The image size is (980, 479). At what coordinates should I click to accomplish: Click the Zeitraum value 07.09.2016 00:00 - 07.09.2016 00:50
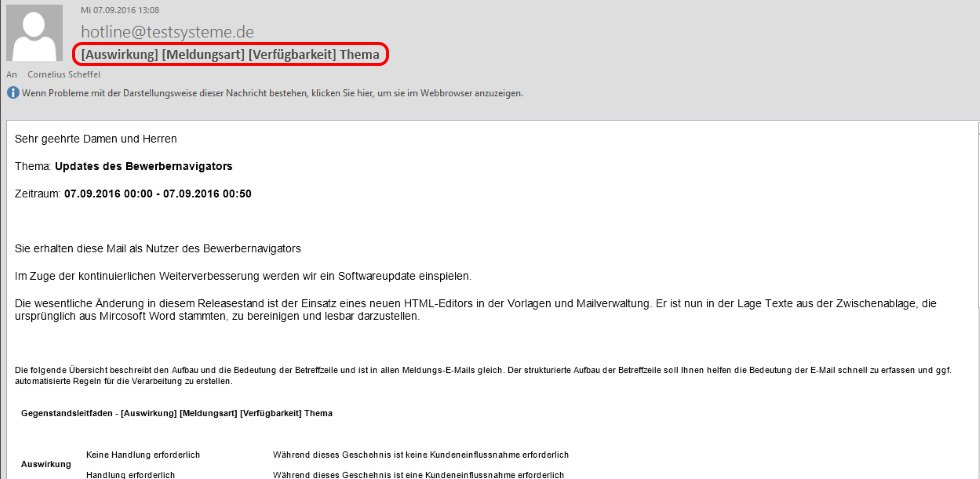click(158, 194)
